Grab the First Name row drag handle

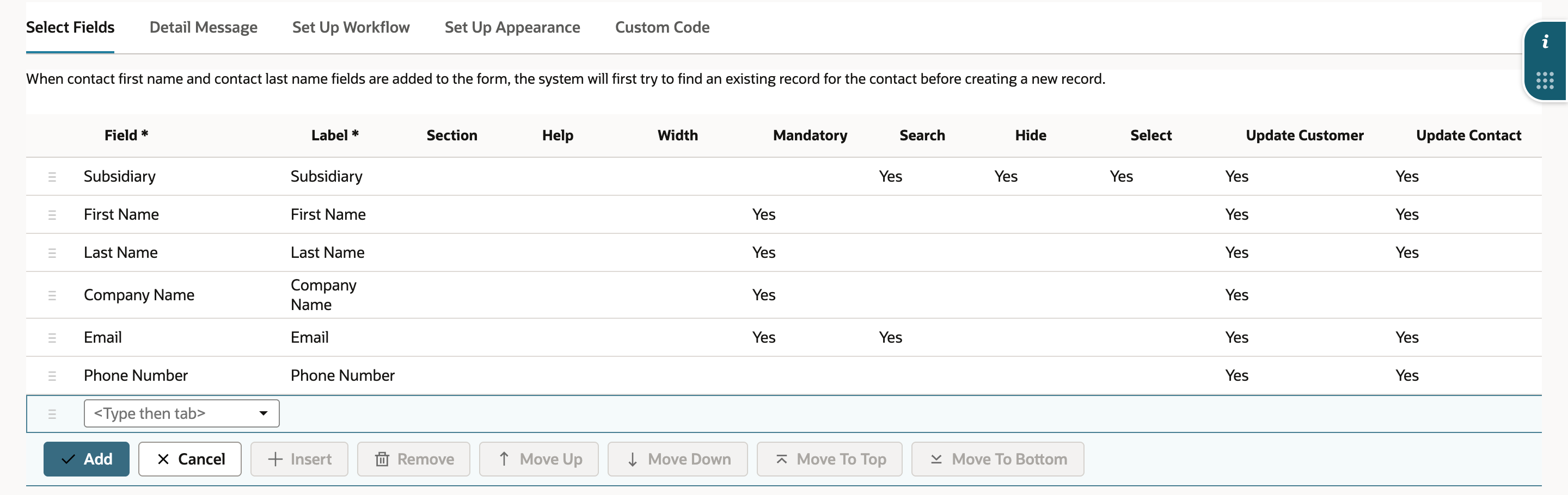(52, 215)
